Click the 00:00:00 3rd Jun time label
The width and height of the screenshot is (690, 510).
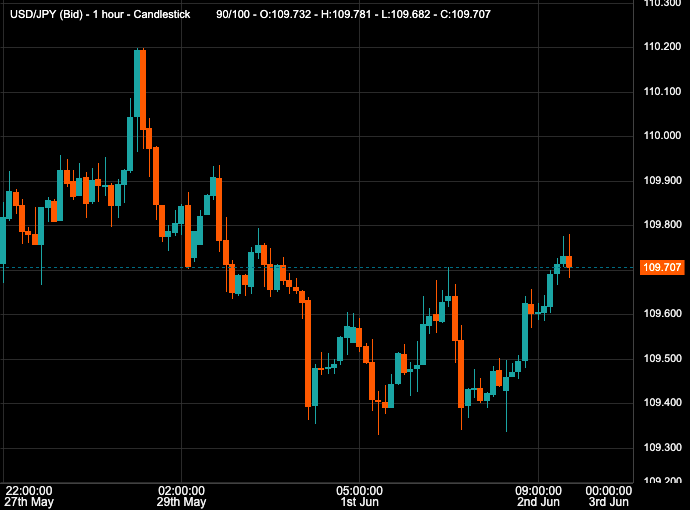(x=609, y=496)
